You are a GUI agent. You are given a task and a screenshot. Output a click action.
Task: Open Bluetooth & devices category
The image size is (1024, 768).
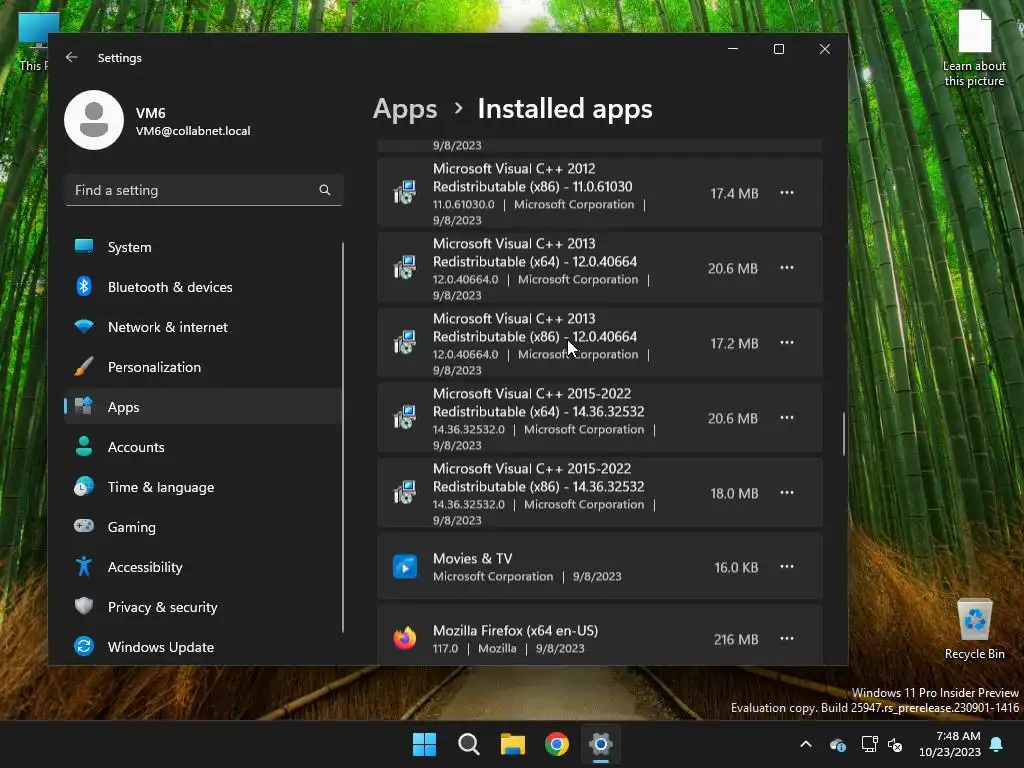[204, 287]
